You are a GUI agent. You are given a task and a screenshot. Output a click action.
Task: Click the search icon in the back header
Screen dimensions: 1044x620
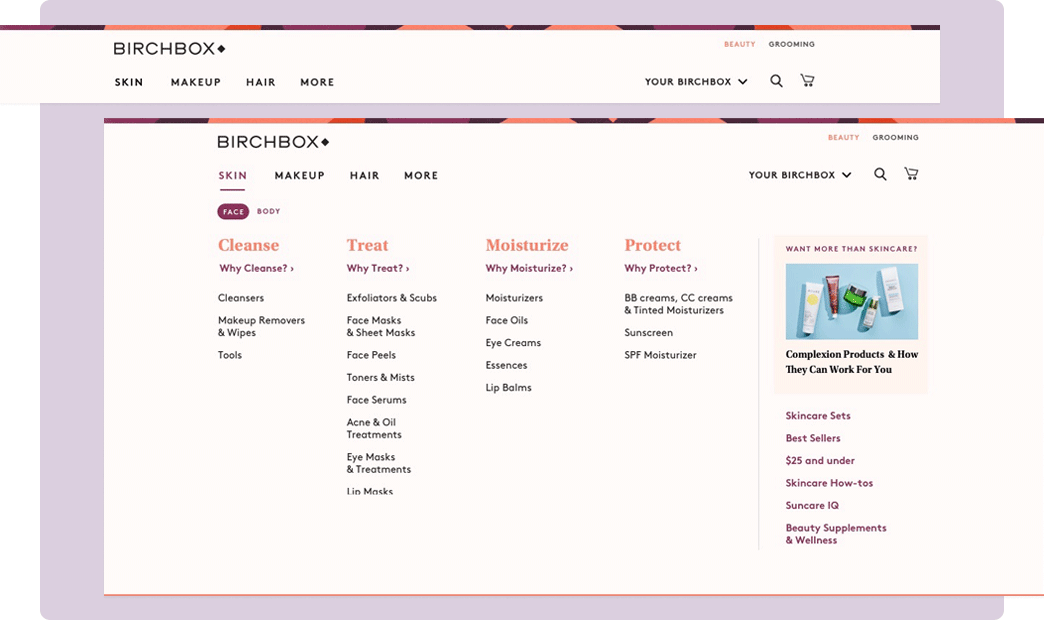point(776,81)
